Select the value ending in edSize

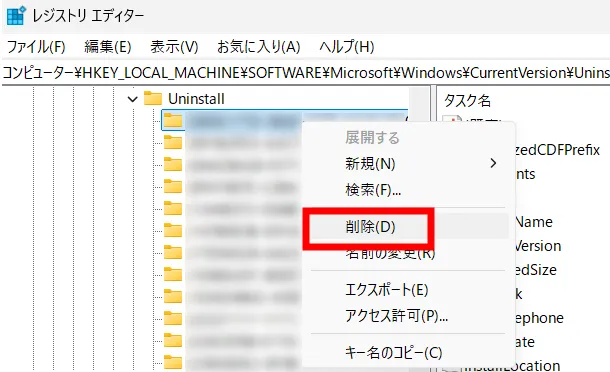(x=536, y=270)
